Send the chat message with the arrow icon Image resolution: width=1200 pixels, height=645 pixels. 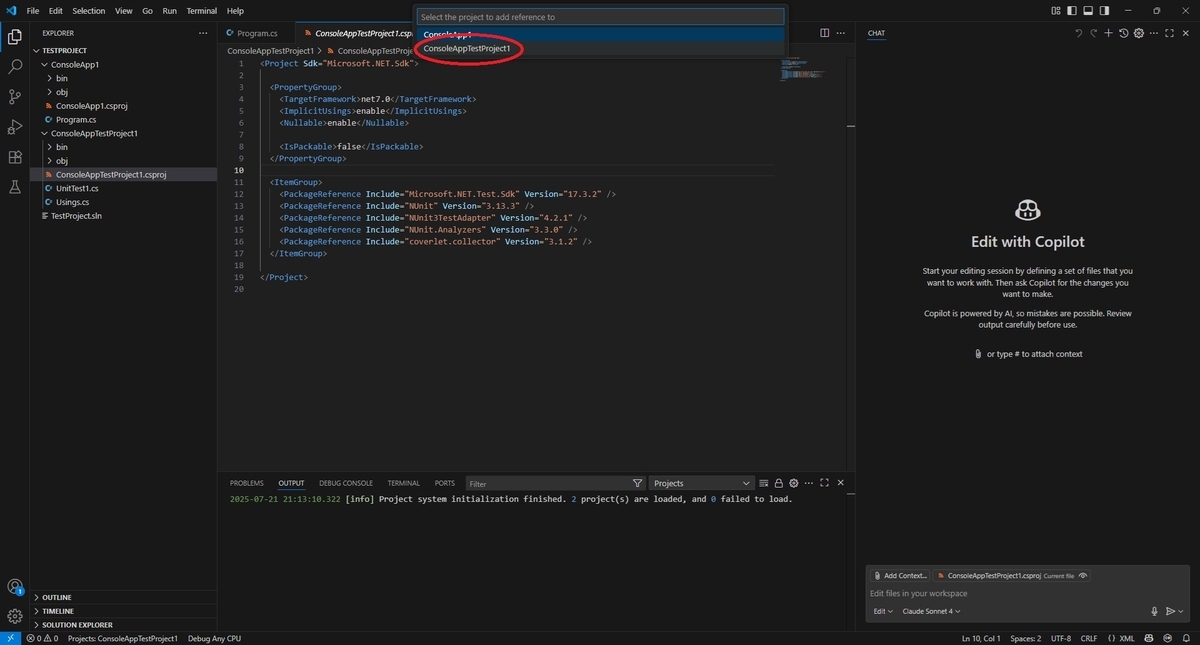[1170, 611]
